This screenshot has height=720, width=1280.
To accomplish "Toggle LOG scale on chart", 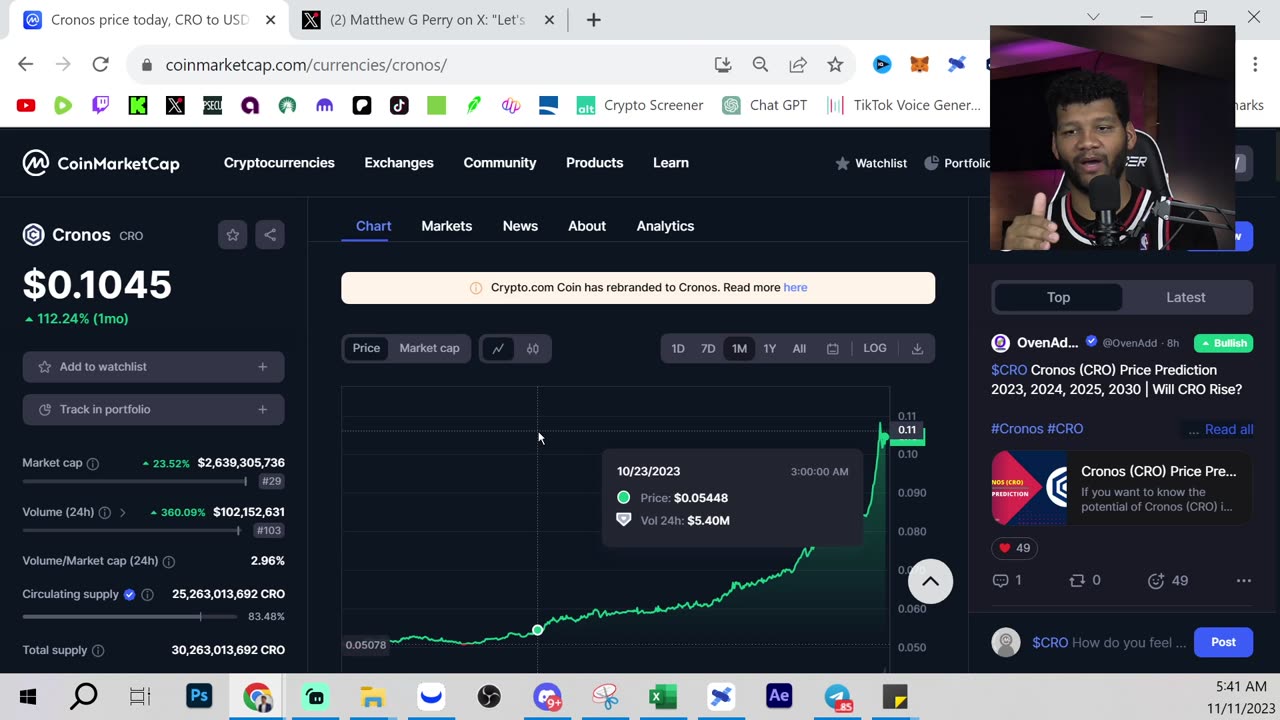I will point(875,348).
